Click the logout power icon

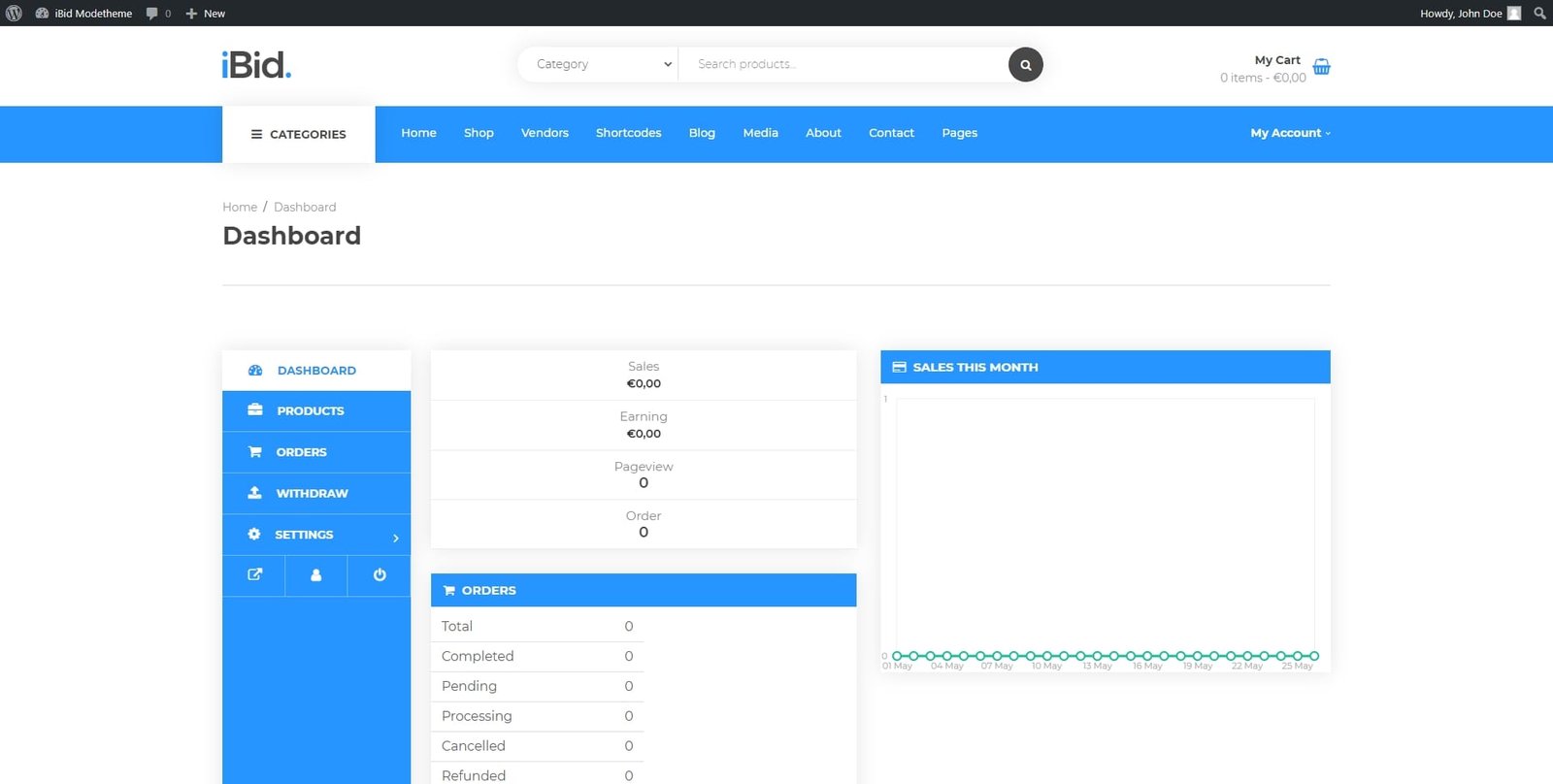380,575
